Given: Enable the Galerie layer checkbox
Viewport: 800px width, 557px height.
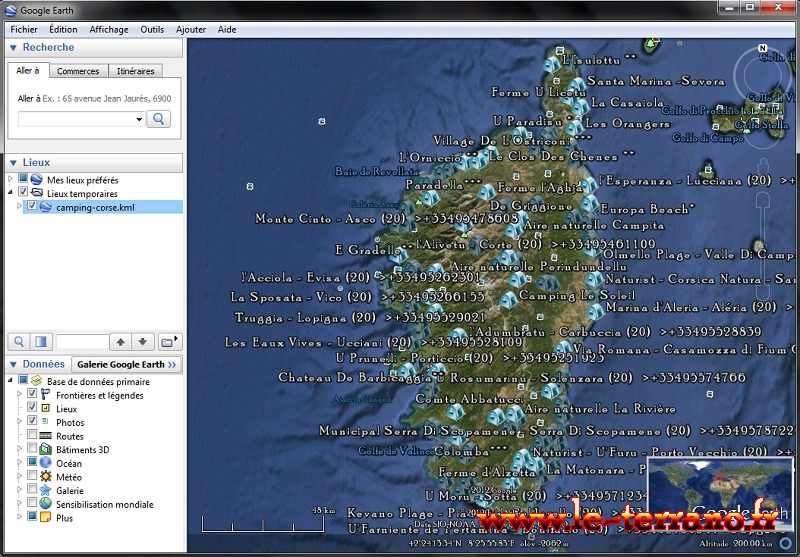Looking at the screenshot, I should (x=32, y=489).
